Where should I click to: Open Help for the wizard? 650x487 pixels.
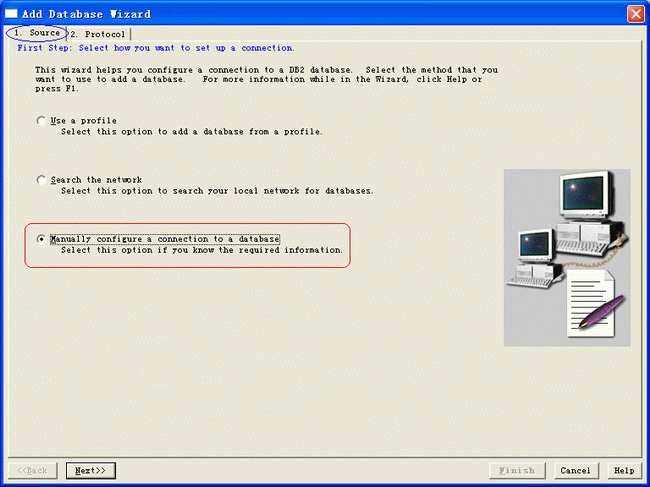623,470
